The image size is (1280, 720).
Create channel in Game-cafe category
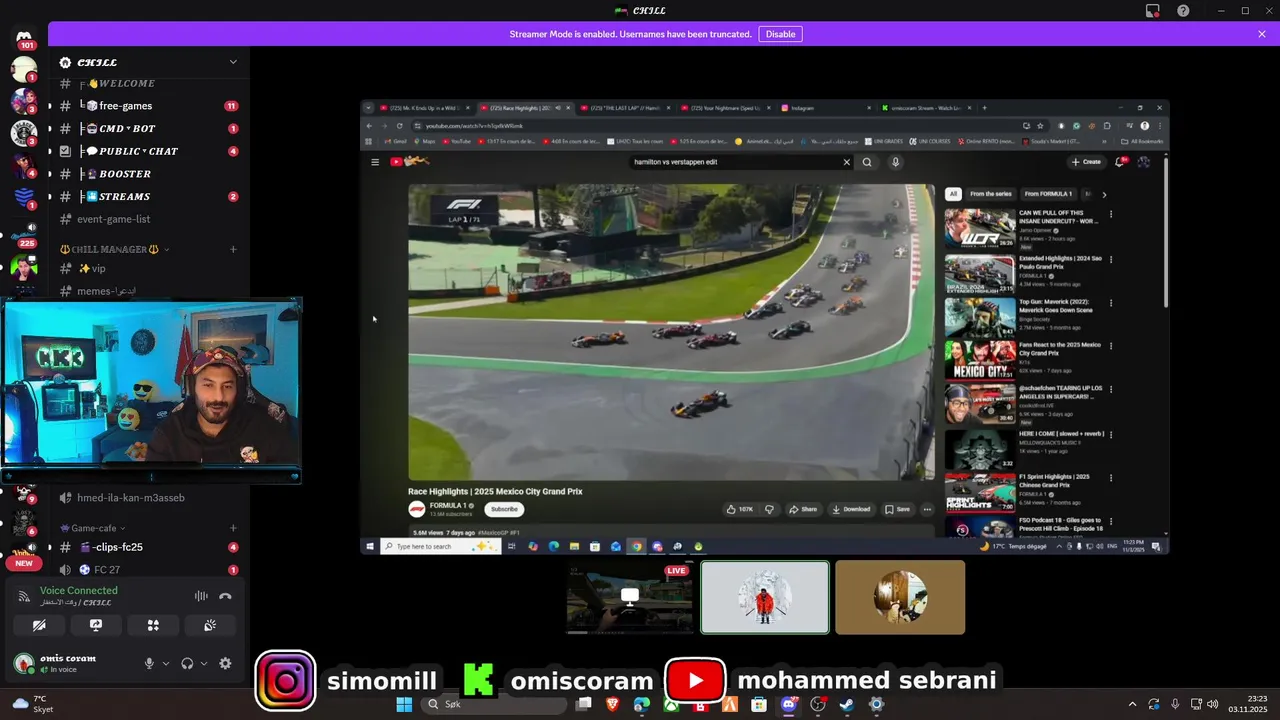(233, 528)
